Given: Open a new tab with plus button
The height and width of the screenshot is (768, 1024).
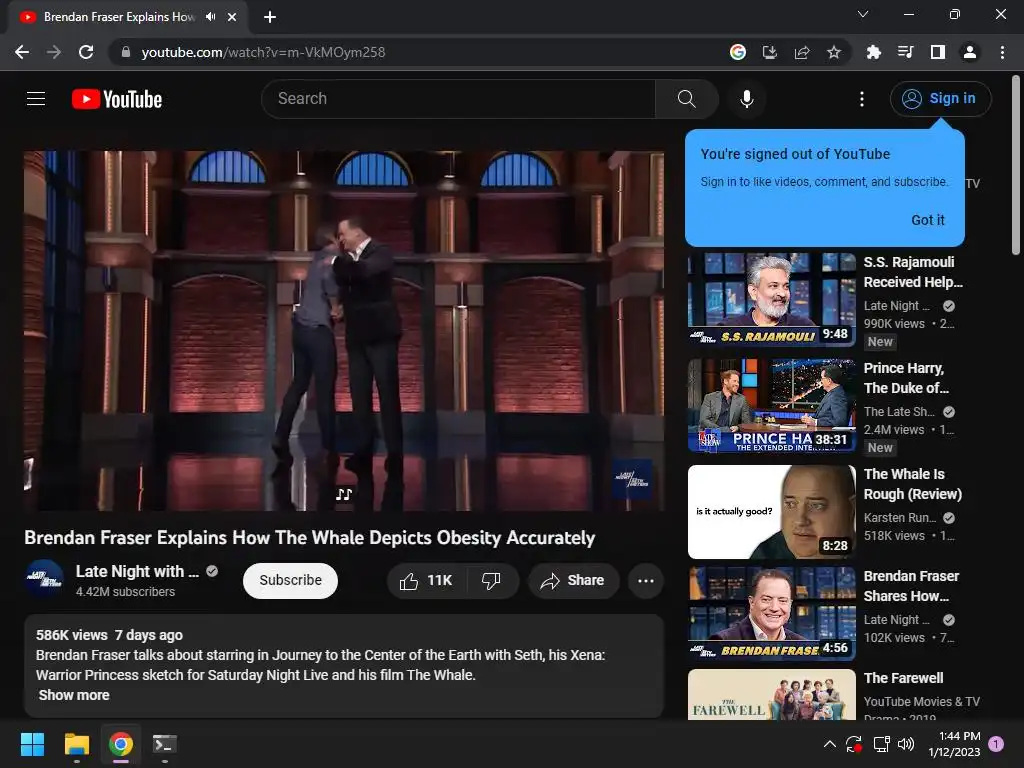Looking at the screenshot, I should coord(270,17).
